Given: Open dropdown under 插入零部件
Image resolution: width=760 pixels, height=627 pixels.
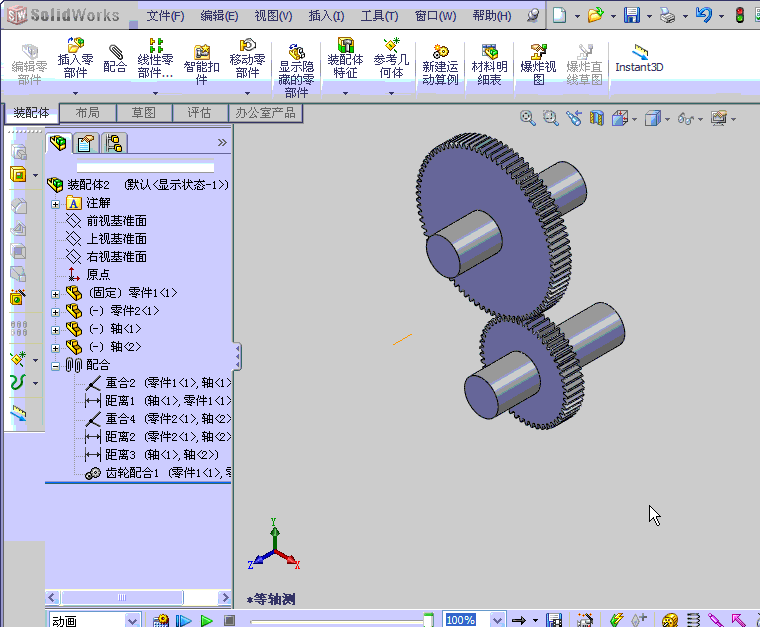Looking at the screenshot, I should pyautogui.click(x=75, y=93).
